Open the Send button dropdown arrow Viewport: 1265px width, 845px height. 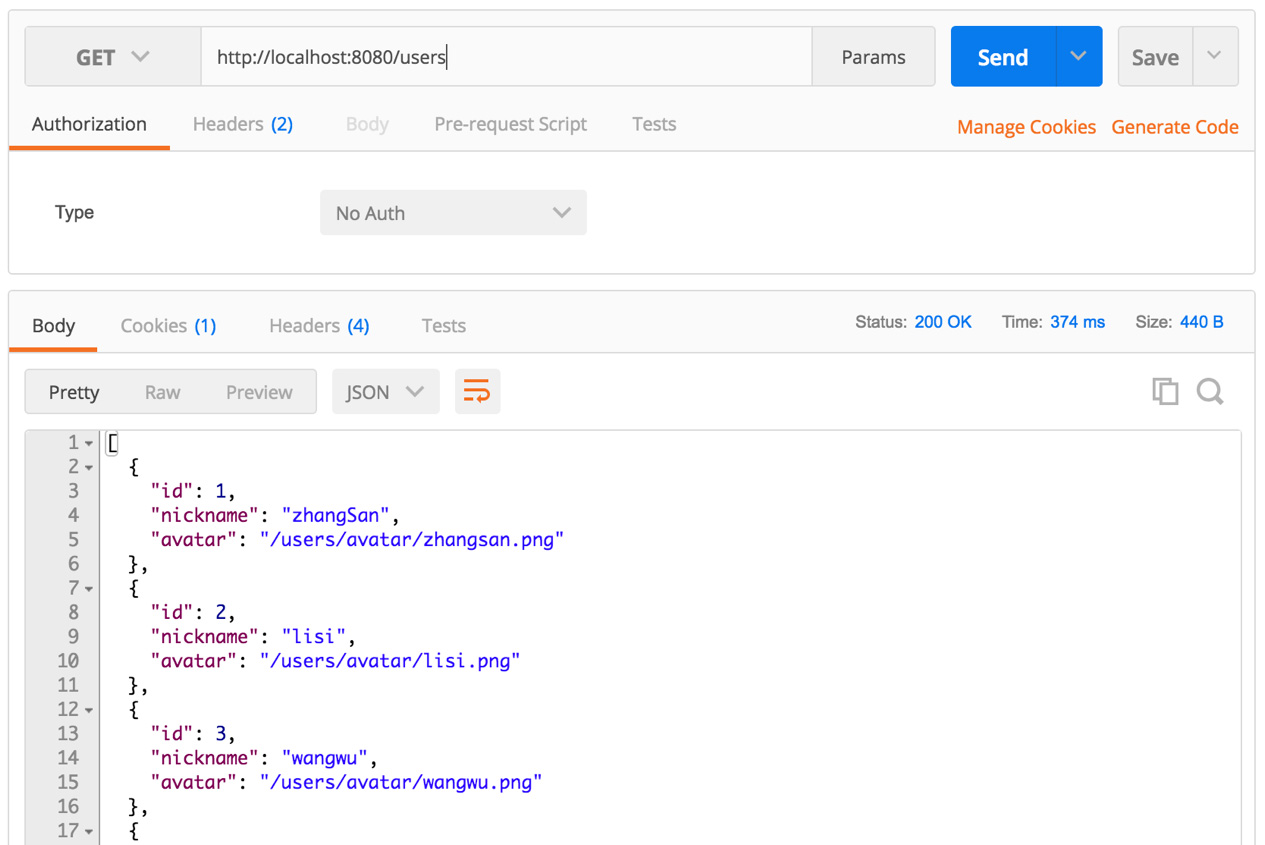1078,57
